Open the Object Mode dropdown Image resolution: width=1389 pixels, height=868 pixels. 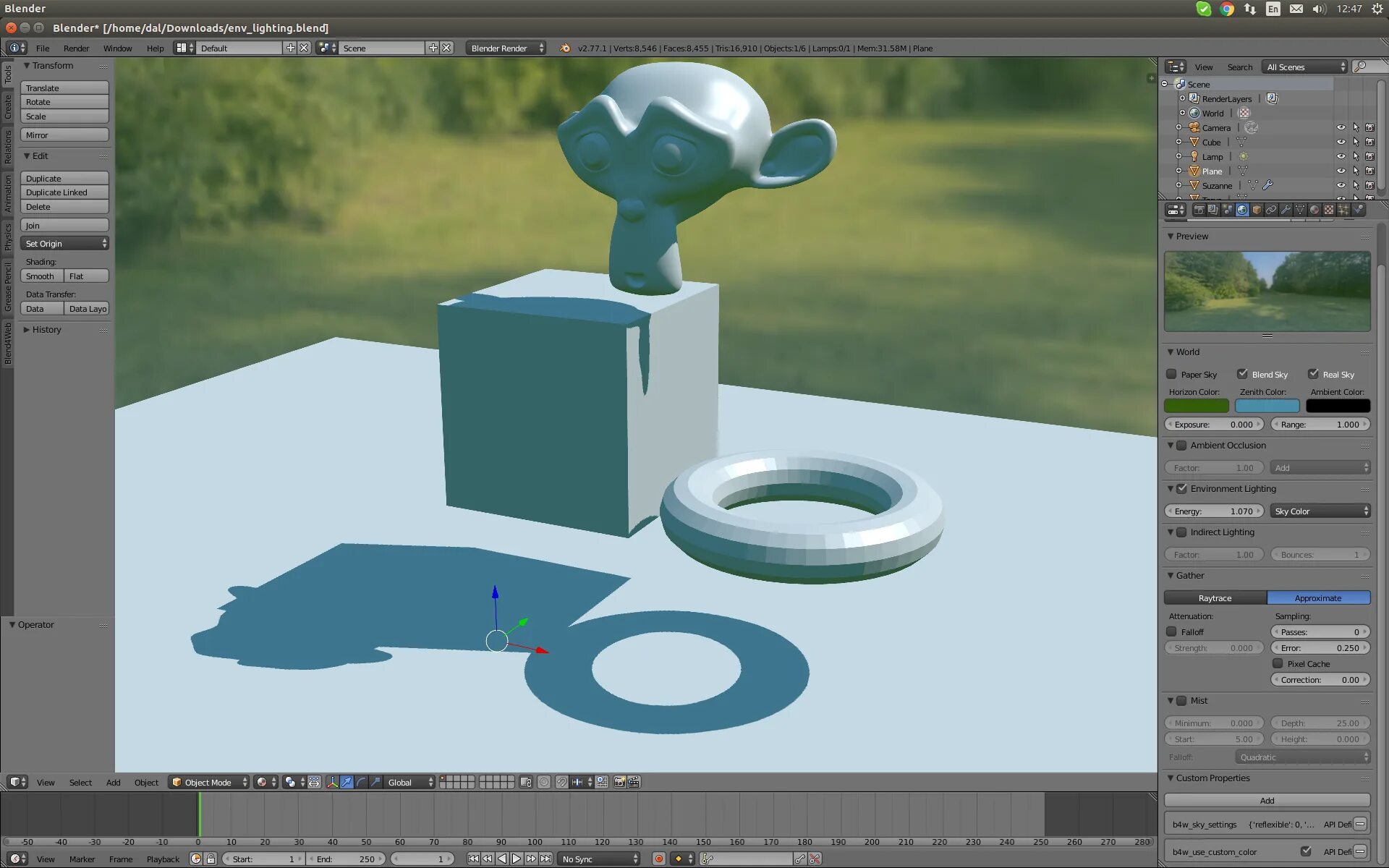(208, 782)
